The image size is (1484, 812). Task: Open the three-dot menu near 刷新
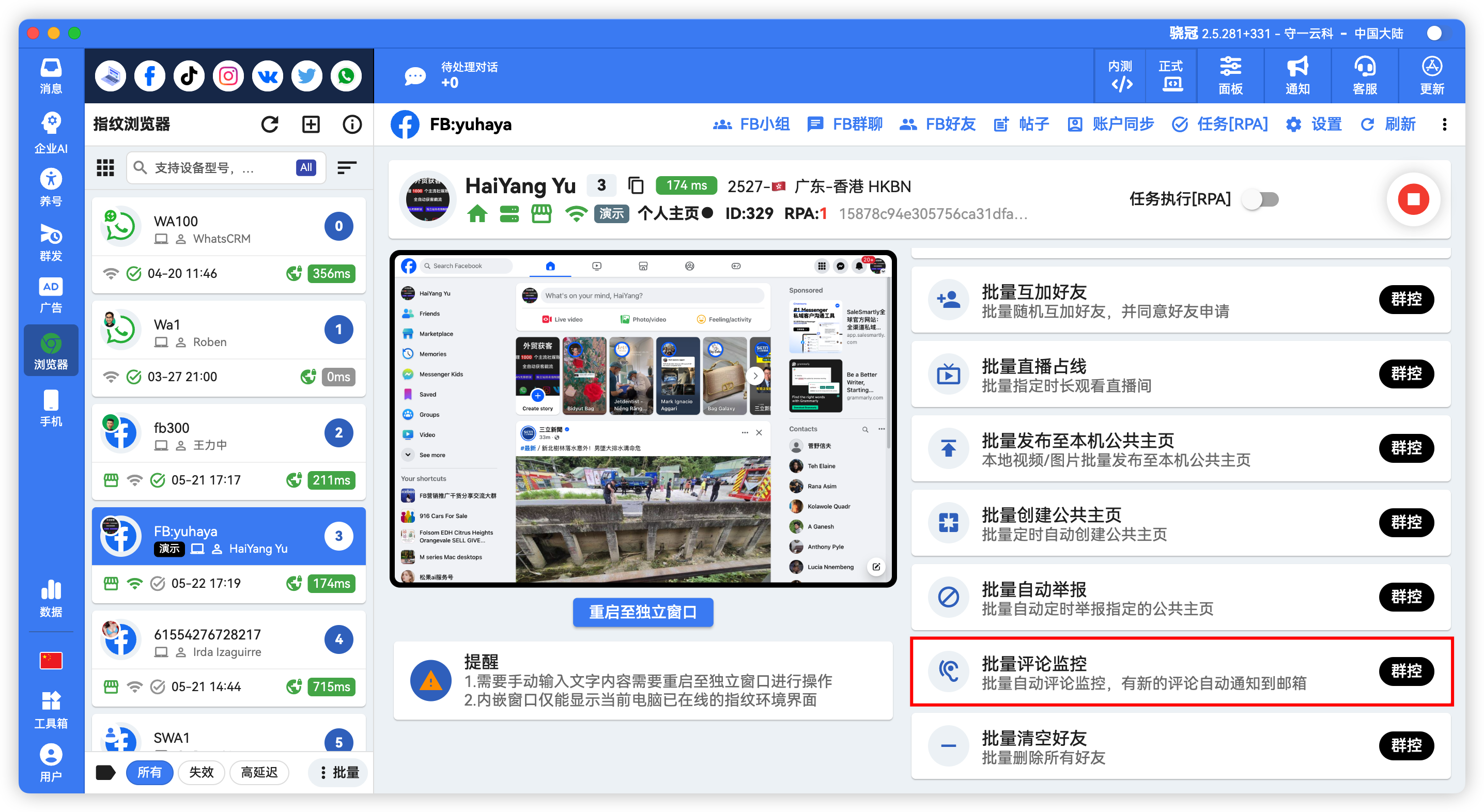(1444, 124)
